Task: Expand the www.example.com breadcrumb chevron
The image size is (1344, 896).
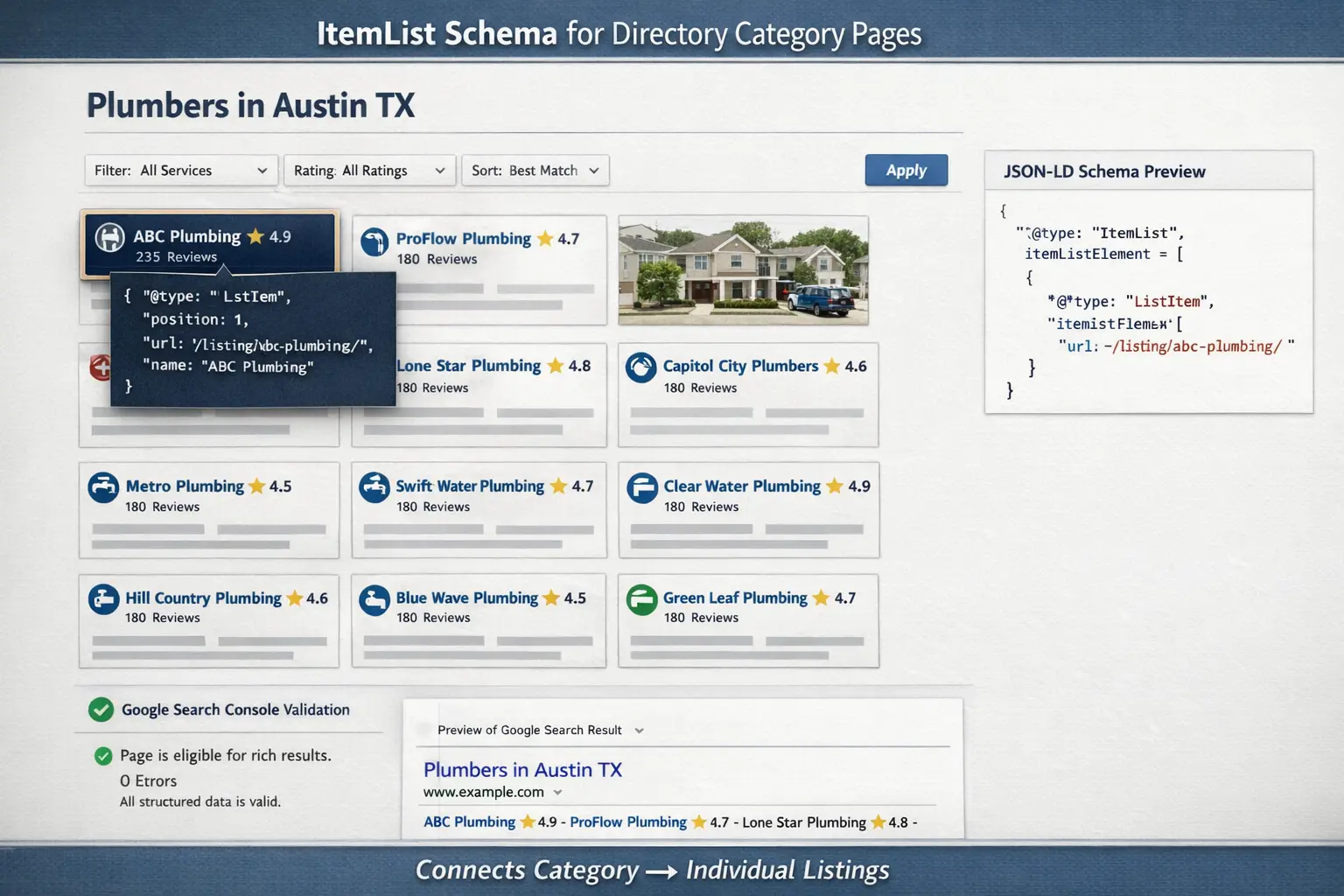Action: (557, 792)
